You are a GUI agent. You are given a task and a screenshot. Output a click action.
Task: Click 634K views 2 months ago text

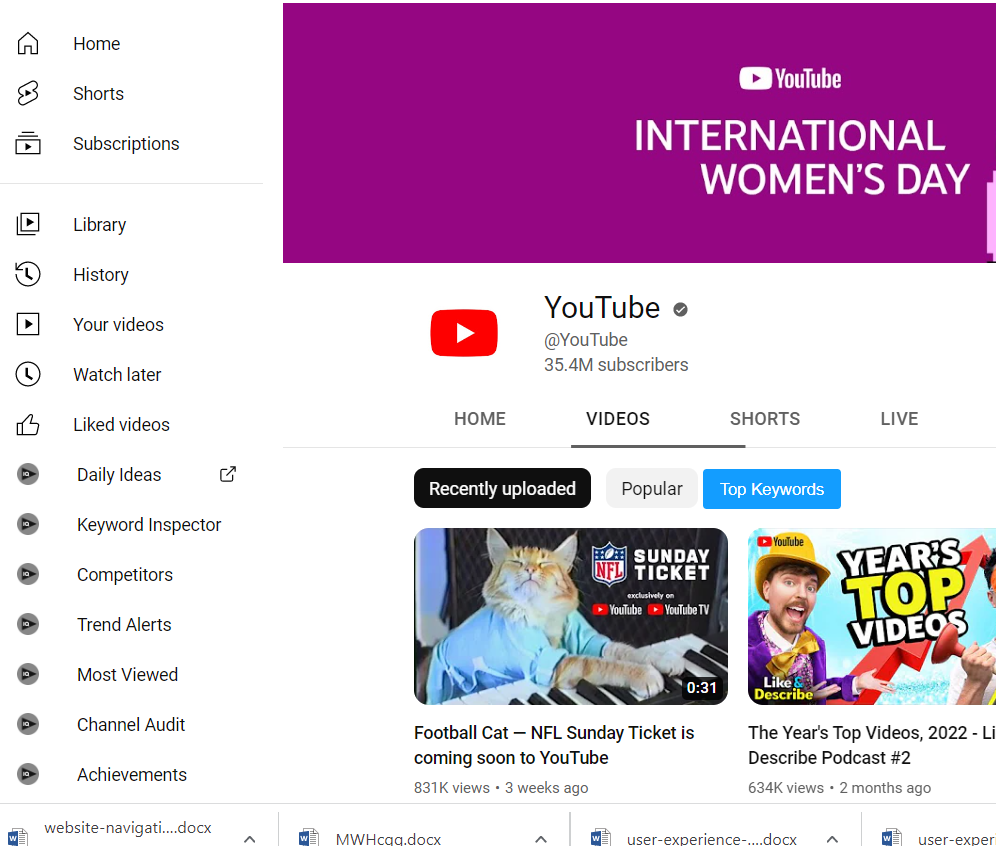pos(839,788)
